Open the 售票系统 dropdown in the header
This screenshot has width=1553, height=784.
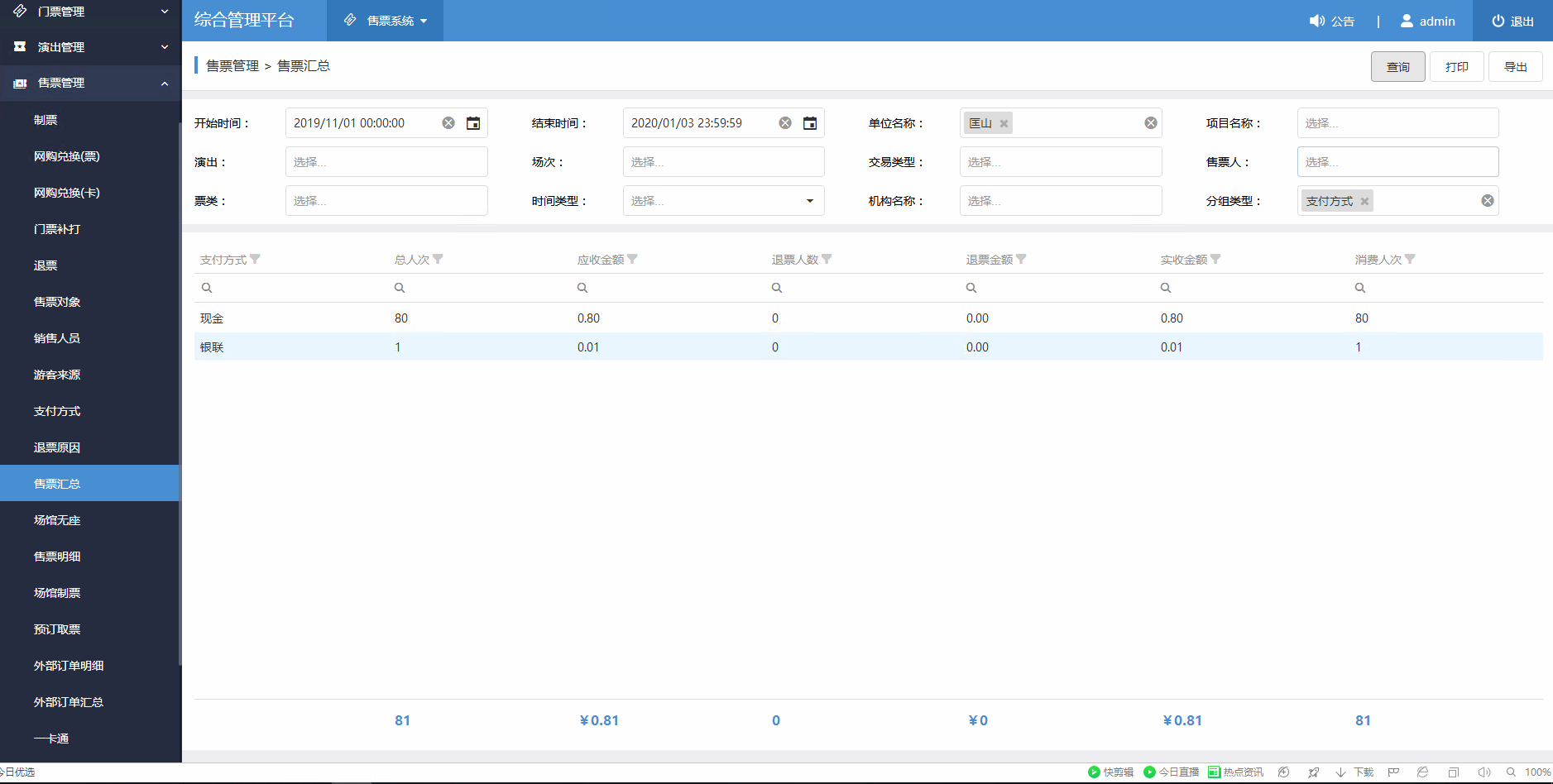pyautogui.click(x=385, y=21)
